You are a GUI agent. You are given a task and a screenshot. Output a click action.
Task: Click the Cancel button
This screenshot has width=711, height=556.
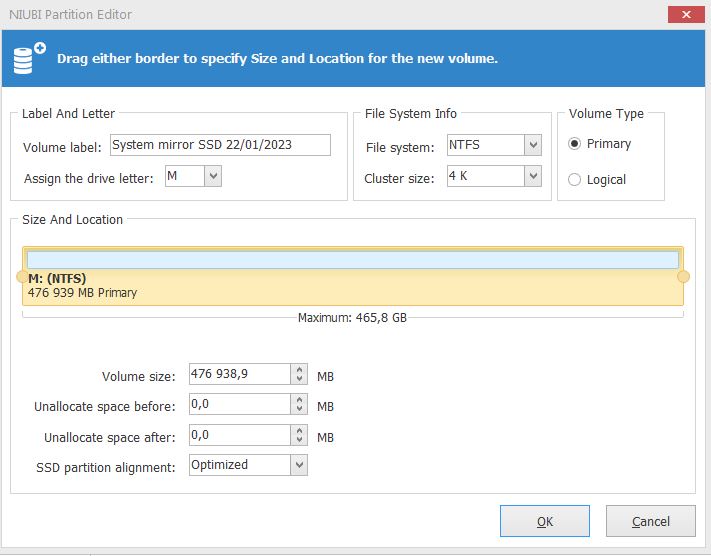[651, 521]
